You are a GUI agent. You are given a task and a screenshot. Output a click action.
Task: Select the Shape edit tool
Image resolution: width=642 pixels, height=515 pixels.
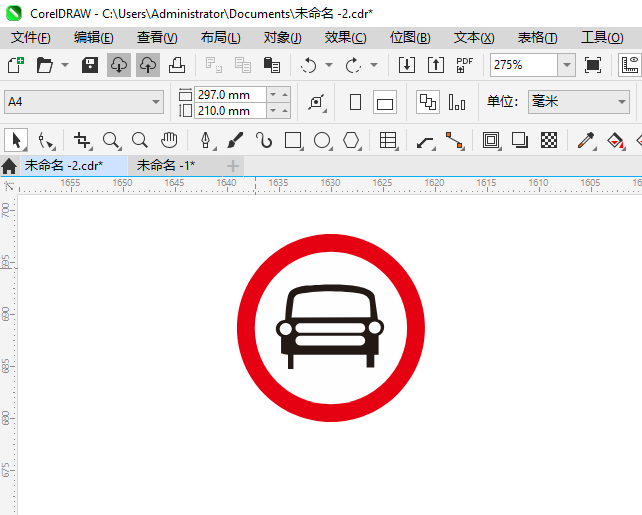click(x=45, y=140)
